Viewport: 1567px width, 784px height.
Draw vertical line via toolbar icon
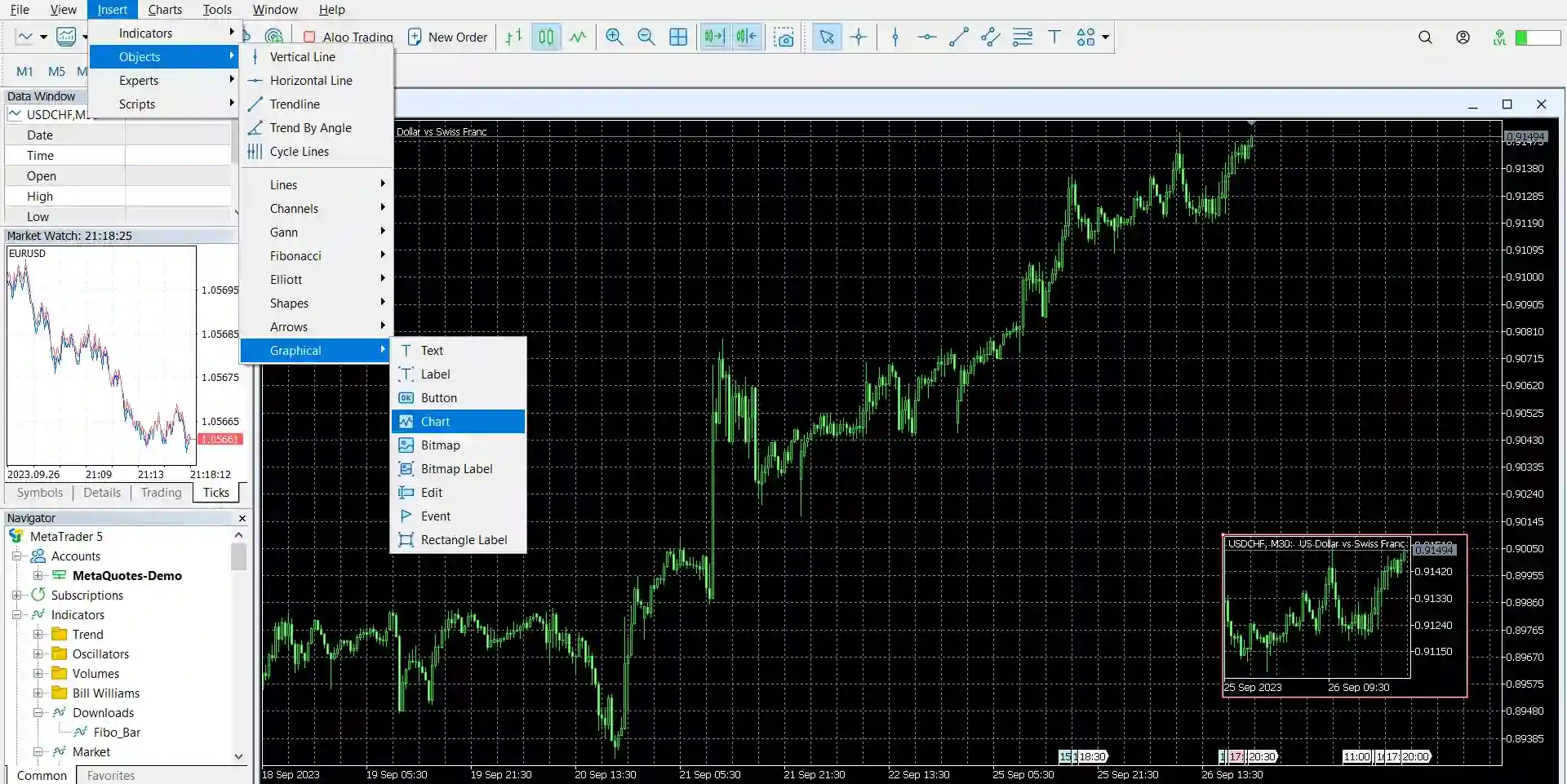pos(895,37)
